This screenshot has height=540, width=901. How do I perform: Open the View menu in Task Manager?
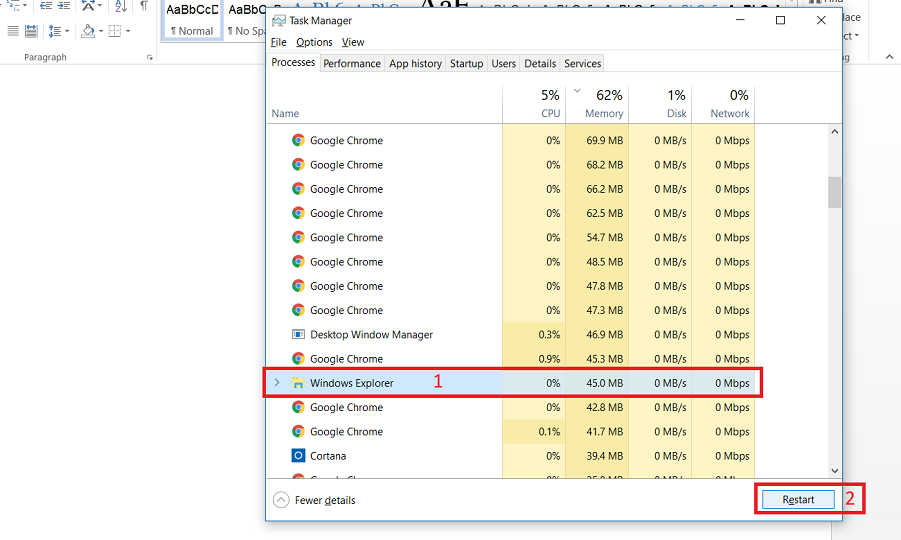click(353, 43)
